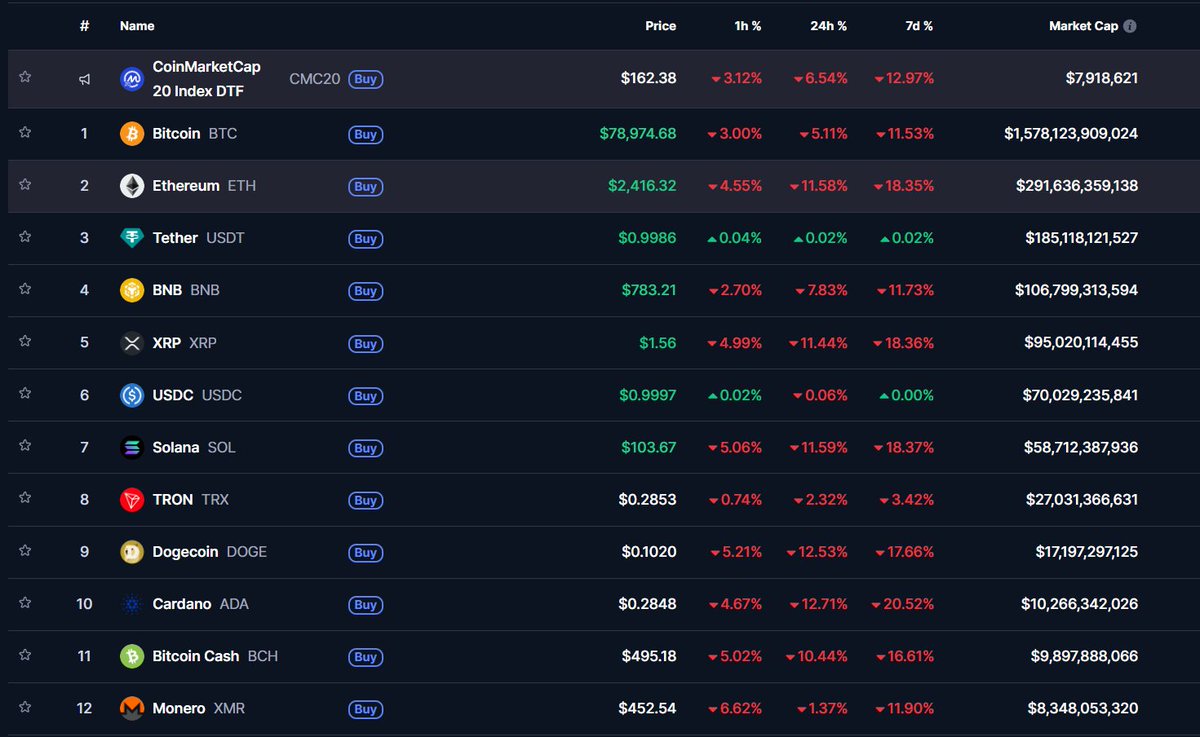
Task: Sort by the Market Cap column header
Action: tap(1083, 26)
